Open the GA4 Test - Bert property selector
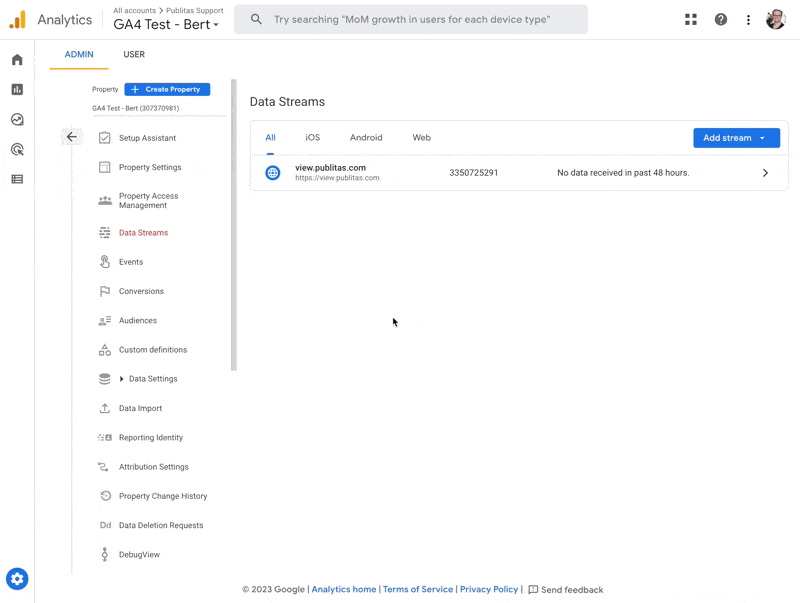Viewport: 800px width, 603px height. tap(166, 24)
